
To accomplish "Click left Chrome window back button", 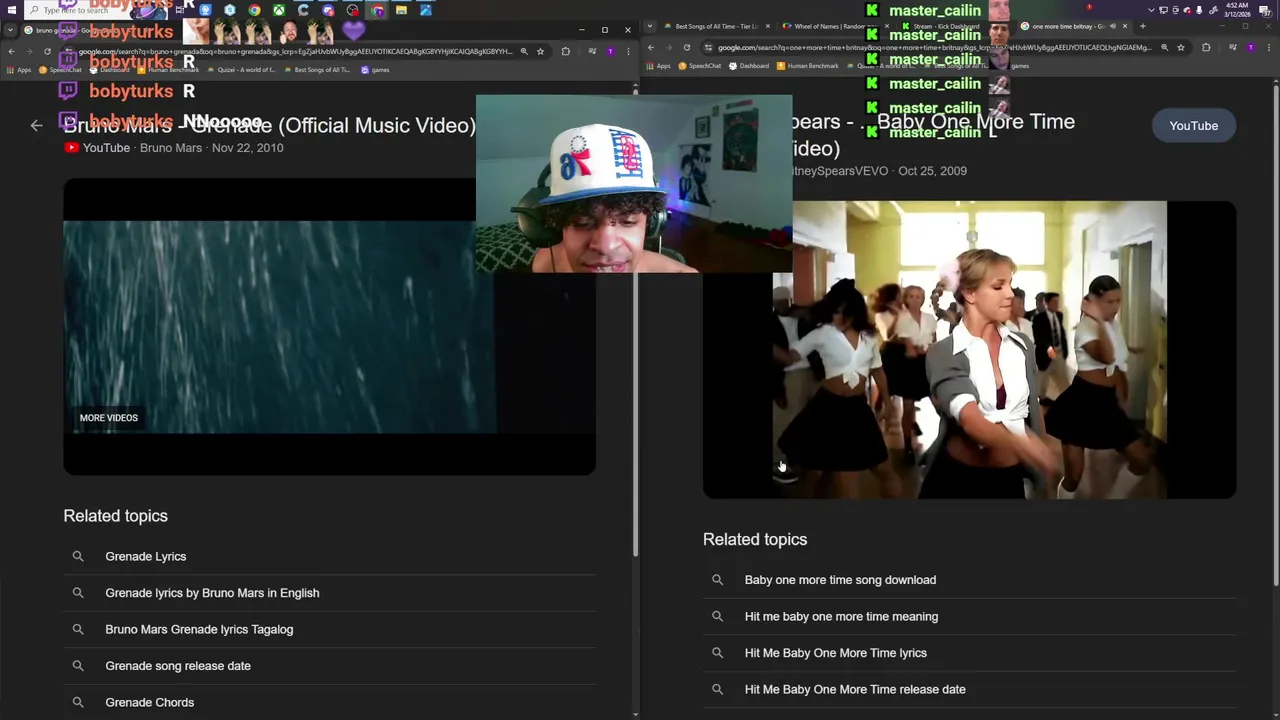I will 11,51.
